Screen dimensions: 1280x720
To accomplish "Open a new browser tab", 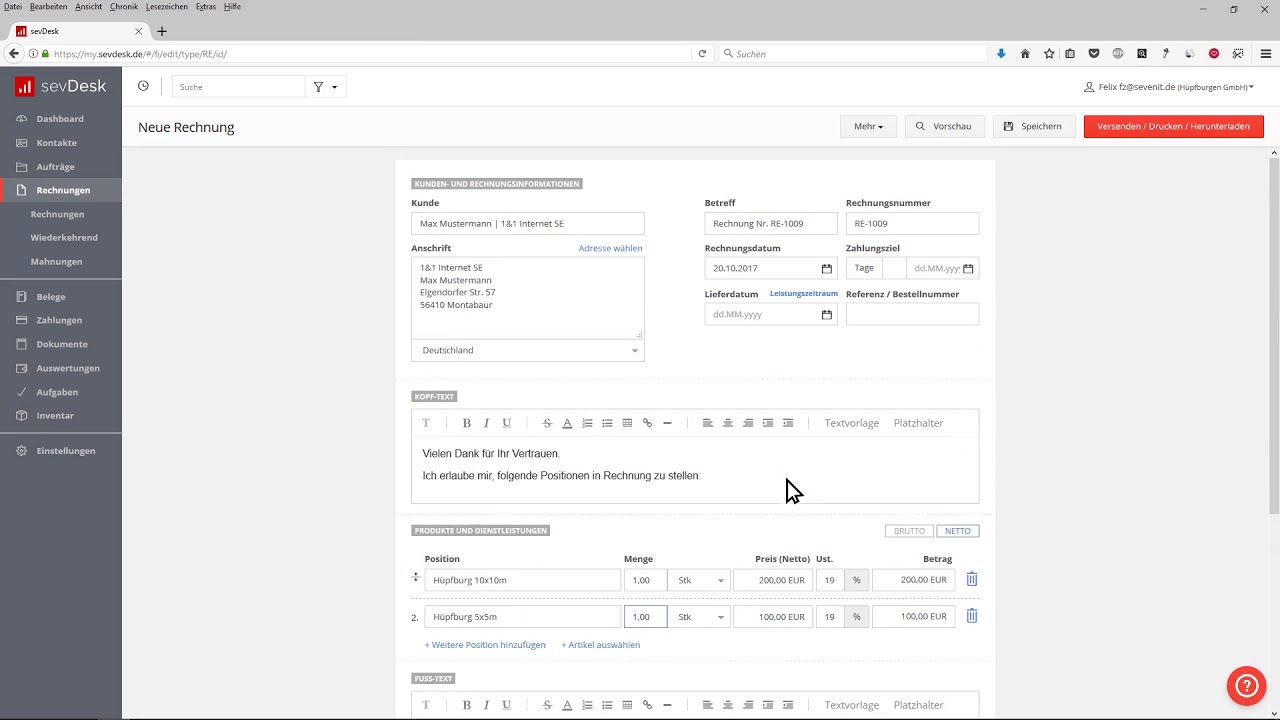I will coord(162,31).
